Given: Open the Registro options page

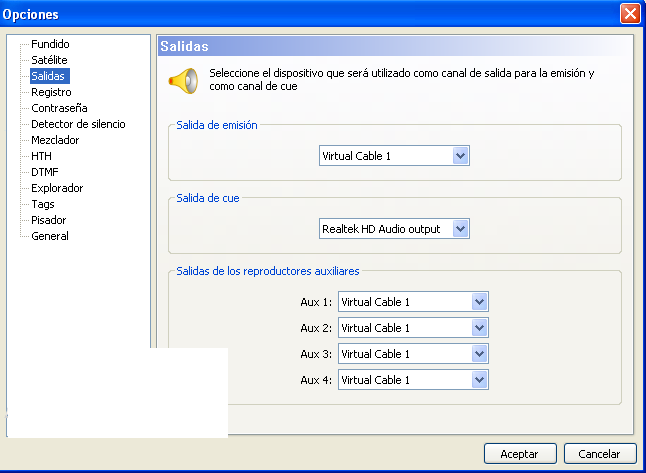Looking at the screenshot, I should (51, 92).
